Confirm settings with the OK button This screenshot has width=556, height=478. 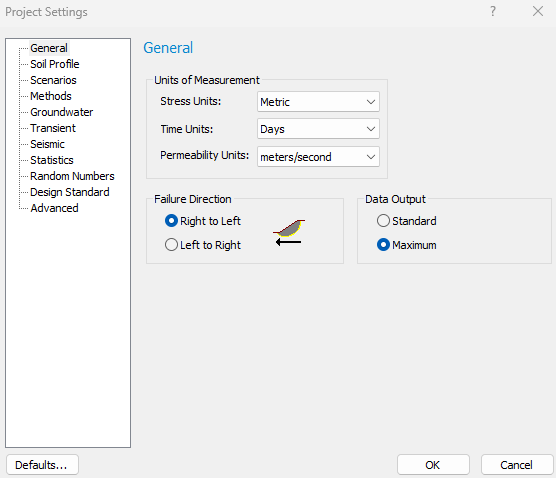coord(433,465)
